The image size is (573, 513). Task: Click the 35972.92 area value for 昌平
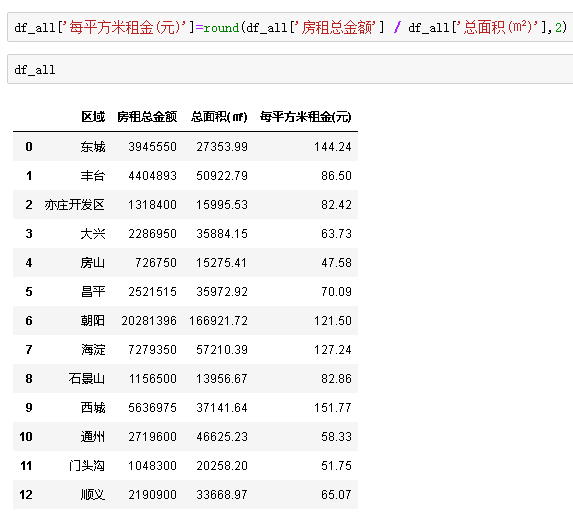point(222,292)
